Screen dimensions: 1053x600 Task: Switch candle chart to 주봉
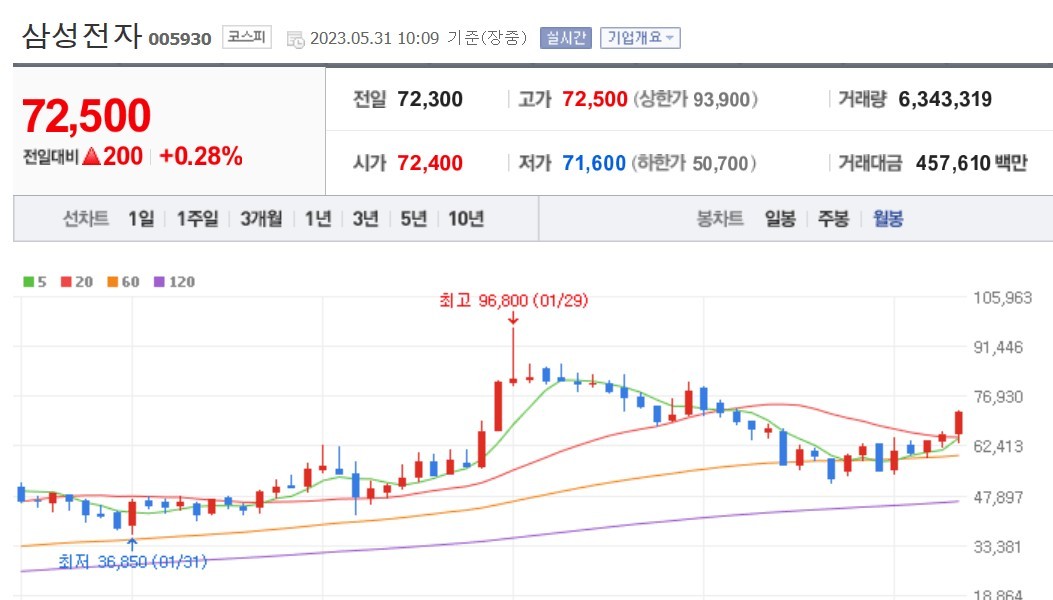pos(833,219)
